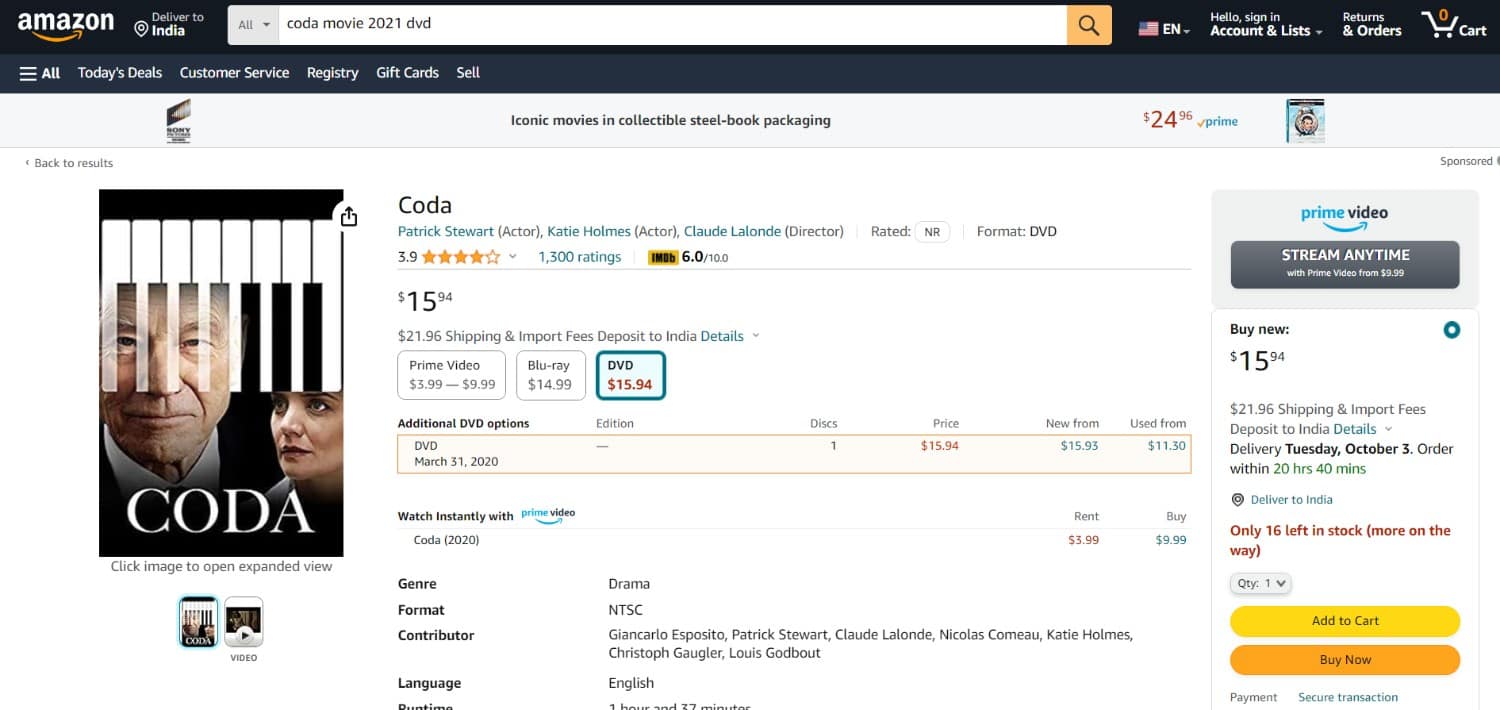Click the New from $15.93 link

[x=1079, y=446]
